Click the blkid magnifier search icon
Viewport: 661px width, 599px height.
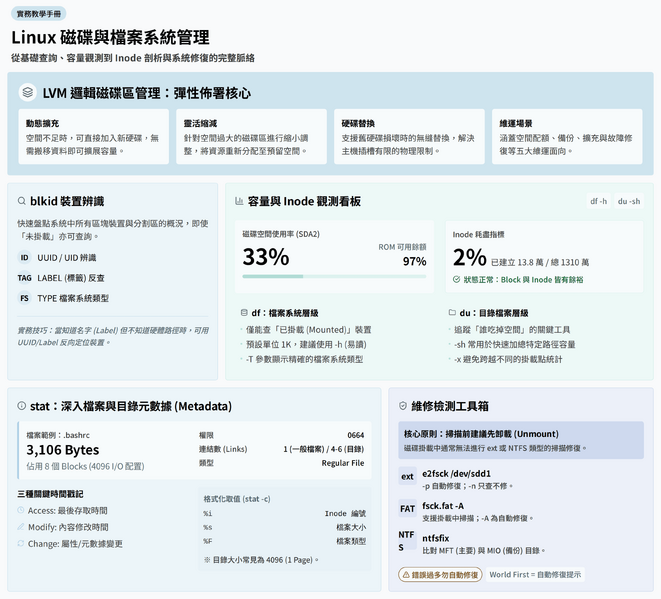(x=21, y=201)
